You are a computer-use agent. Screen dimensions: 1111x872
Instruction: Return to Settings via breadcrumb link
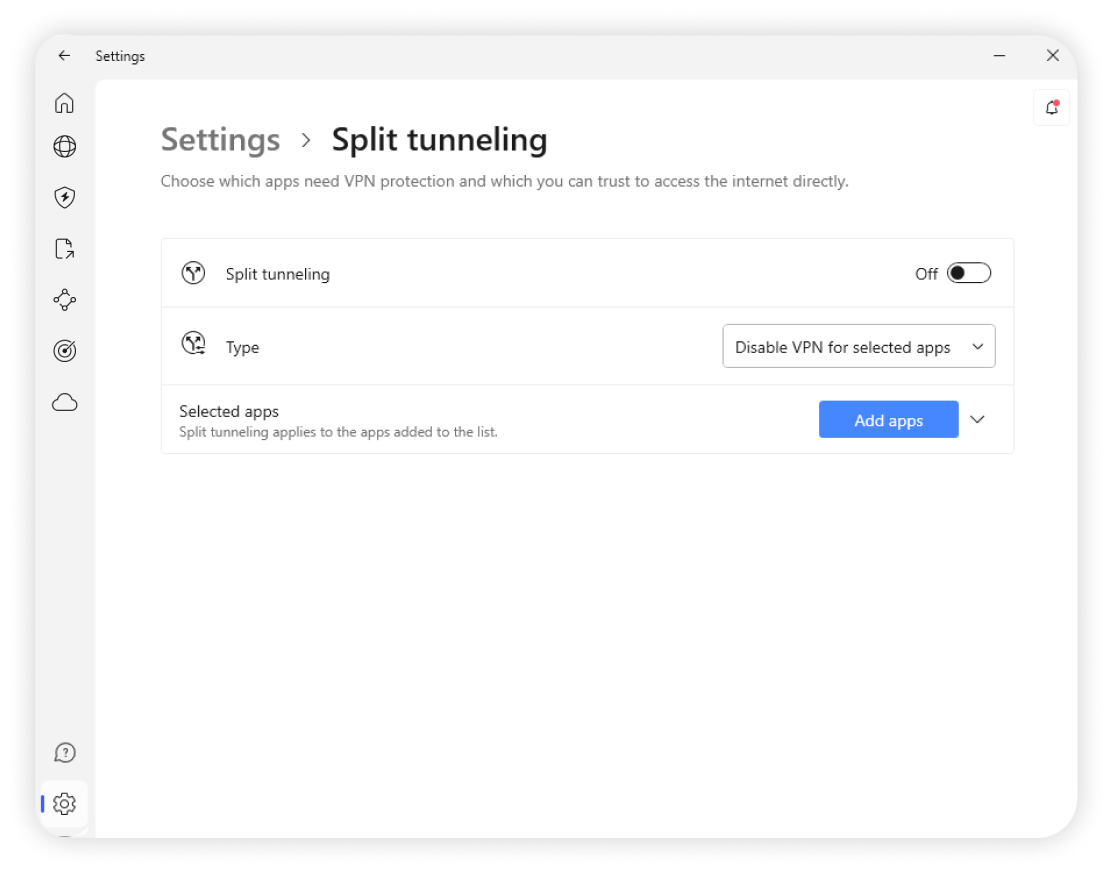220,140
